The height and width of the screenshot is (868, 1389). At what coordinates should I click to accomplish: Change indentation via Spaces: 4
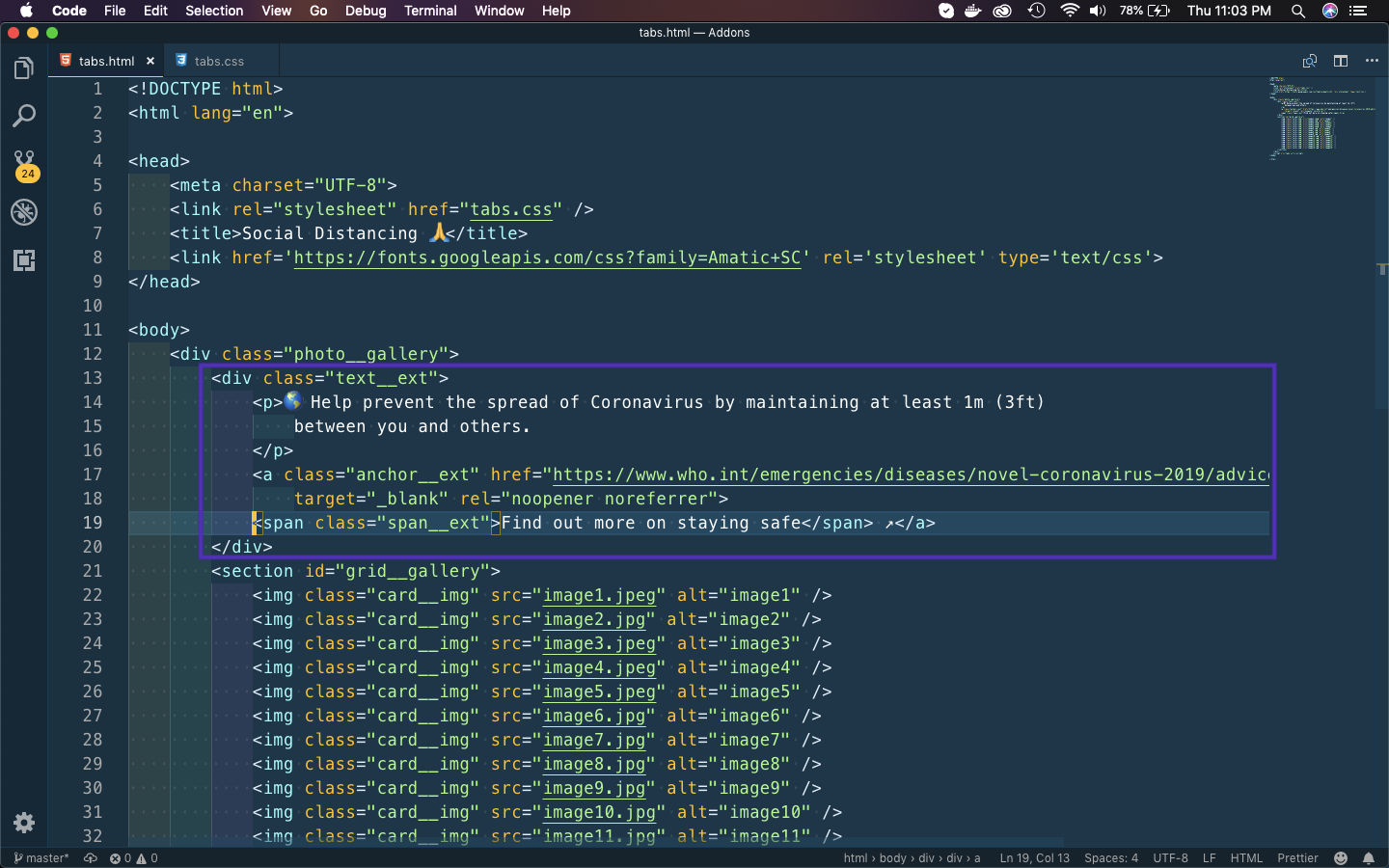coord(1111,858)
